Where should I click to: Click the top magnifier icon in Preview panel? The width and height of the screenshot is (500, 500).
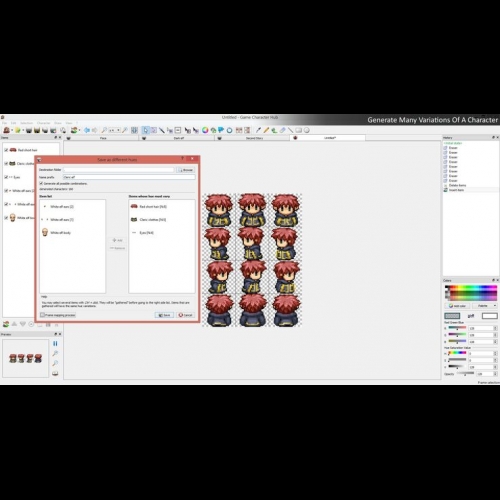55,353
